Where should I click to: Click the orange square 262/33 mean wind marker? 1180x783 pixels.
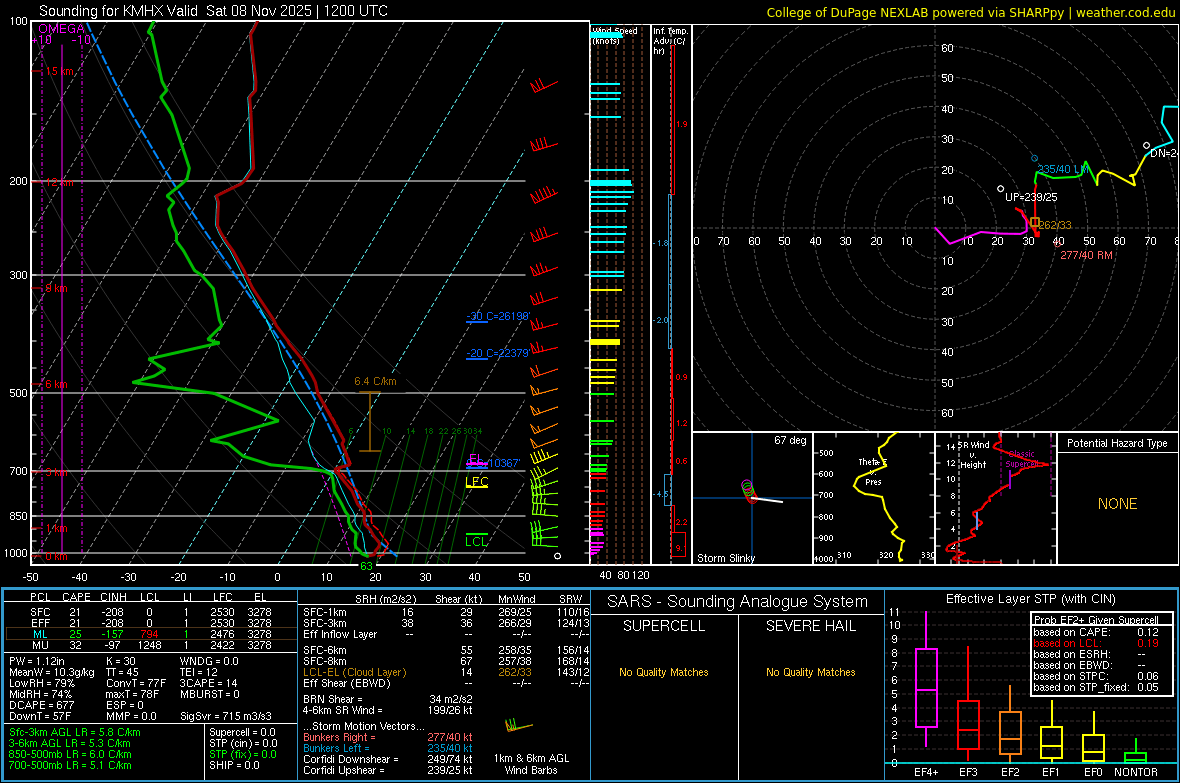[1034, 223]
